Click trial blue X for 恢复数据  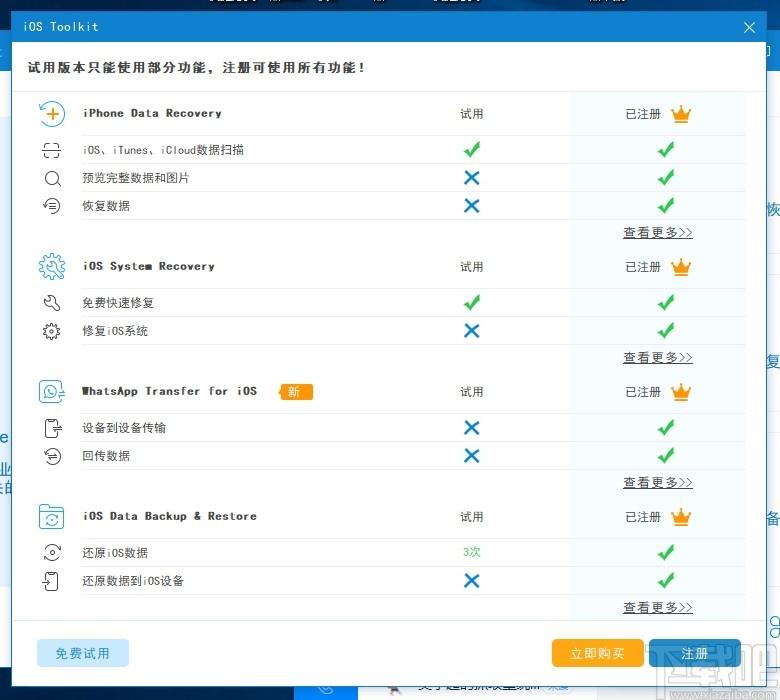click(x=472, y=205)
